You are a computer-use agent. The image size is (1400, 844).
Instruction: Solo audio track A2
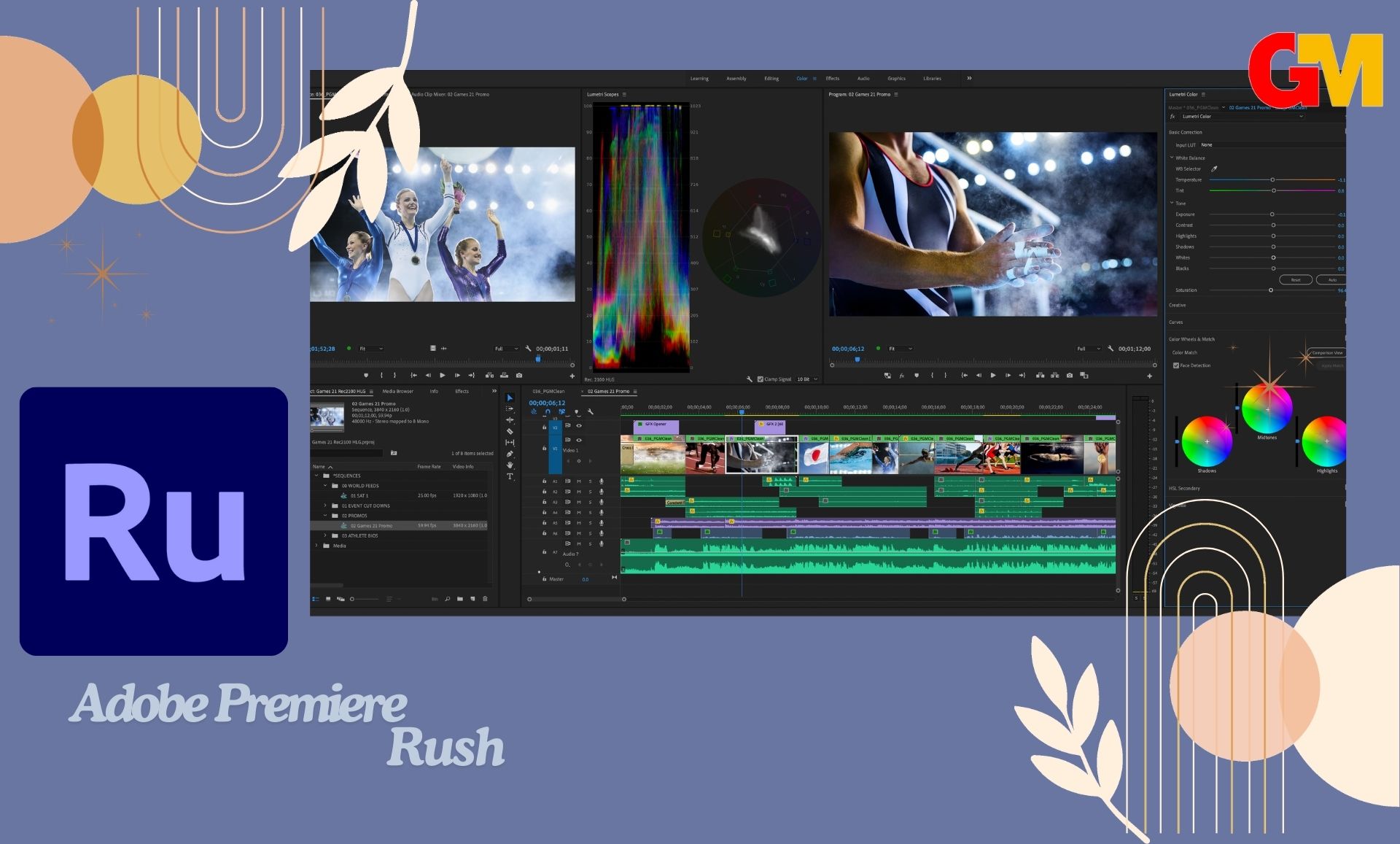(590, 492)
